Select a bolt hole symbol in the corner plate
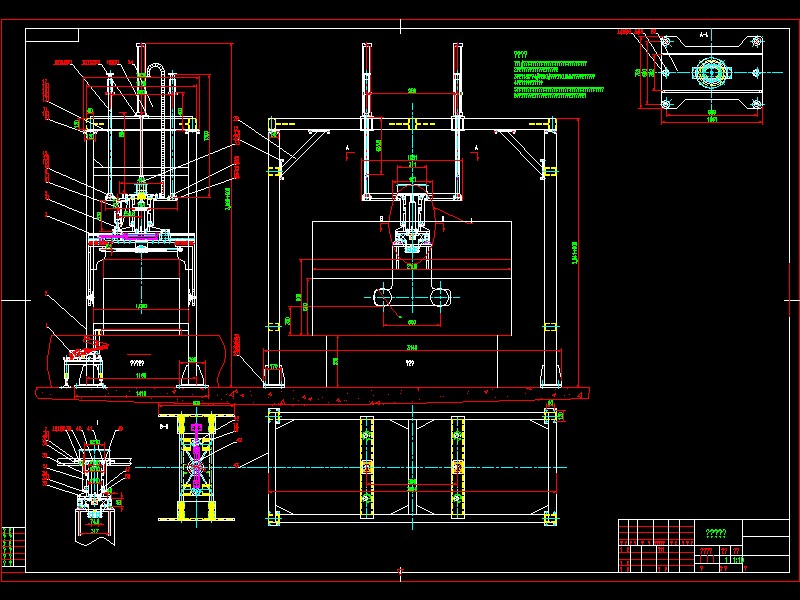This screenshot has height=600, width=800. [667, 42]
